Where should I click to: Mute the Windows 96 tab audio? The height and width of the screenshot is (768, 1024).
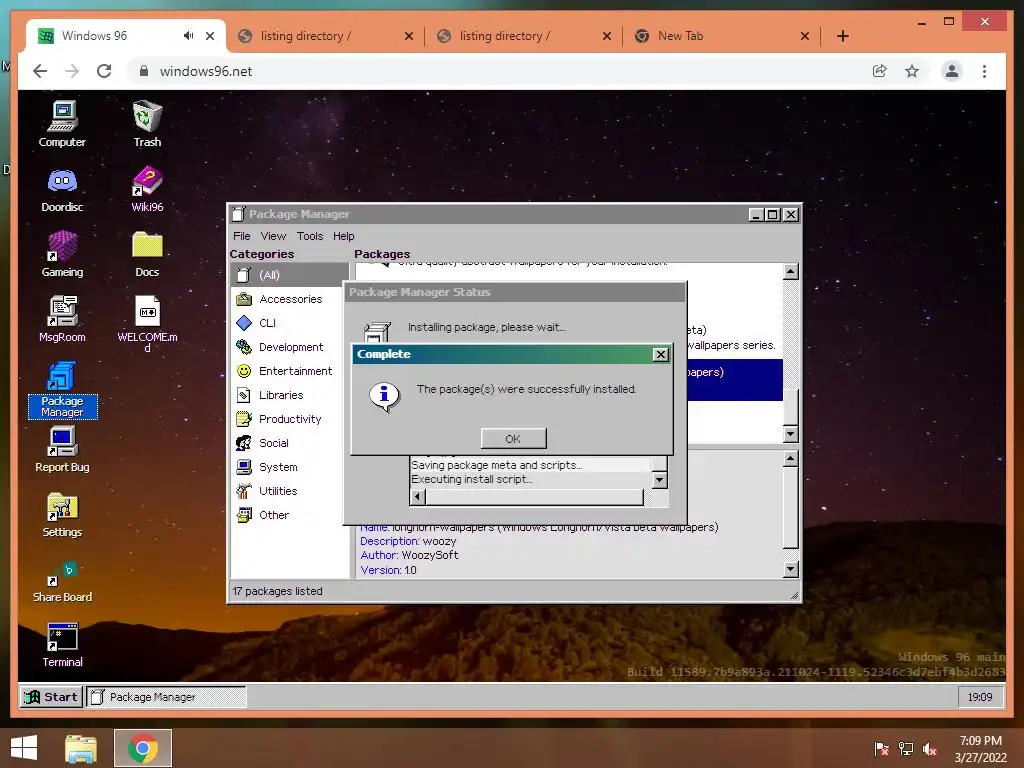[188, 36]
